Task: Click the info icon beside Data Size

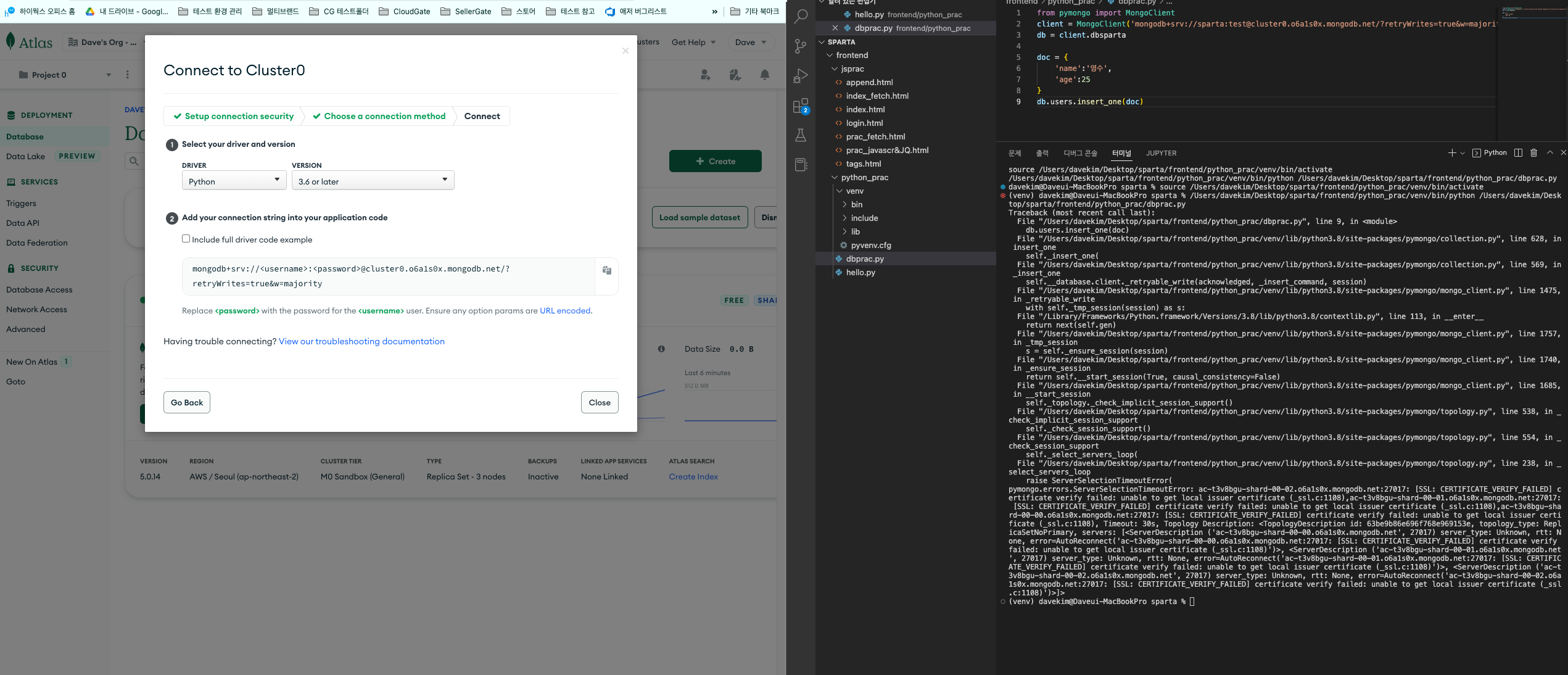Action: (x=661, y=349)
